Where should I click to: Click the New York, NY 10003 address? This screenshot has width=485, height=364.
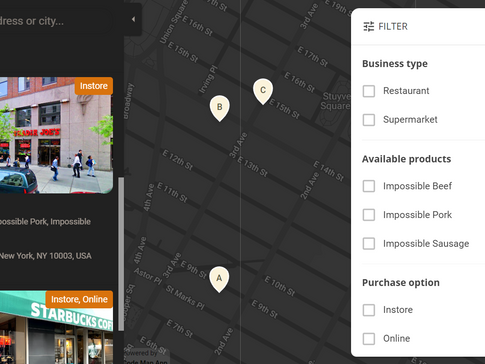click(x=46, y=256)
